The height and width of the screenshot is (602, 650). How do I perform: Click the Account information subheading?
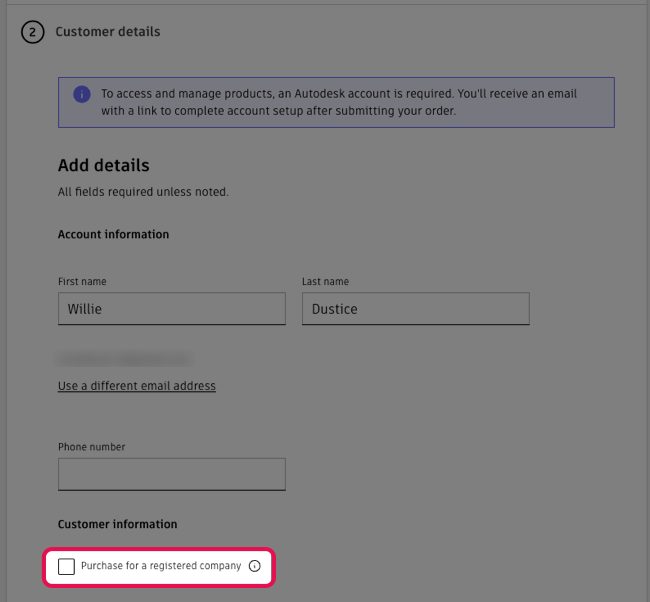pyautogui.click(x=114, y=234)
